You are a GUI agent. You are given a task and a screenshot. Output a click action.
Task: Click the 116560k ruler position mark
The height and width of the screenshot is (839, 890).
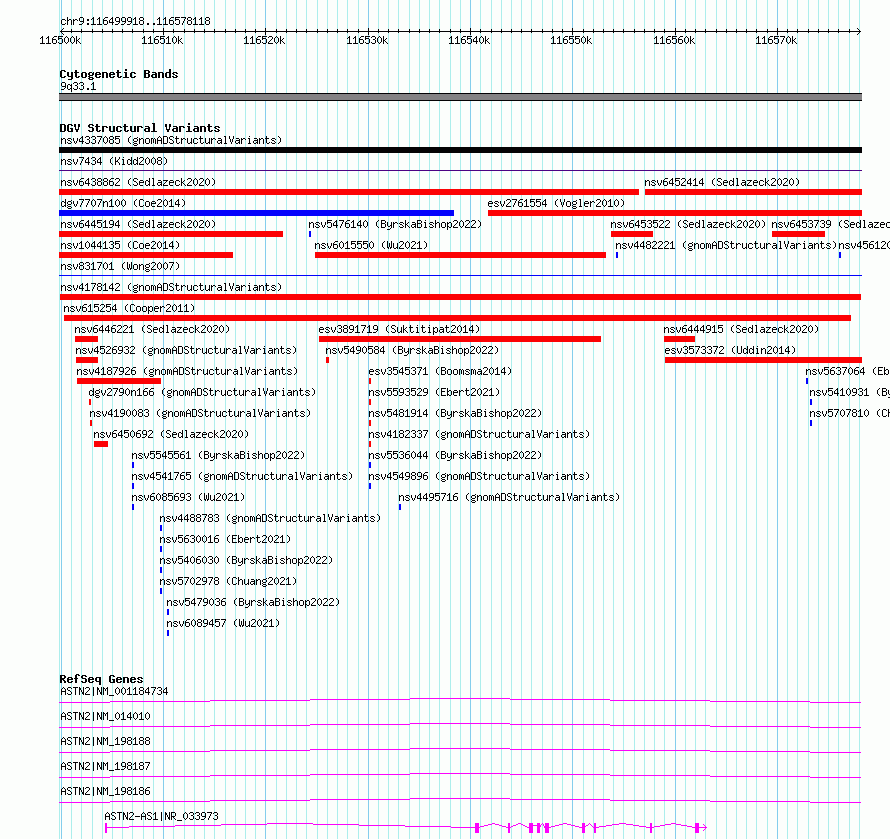point(674,40)
